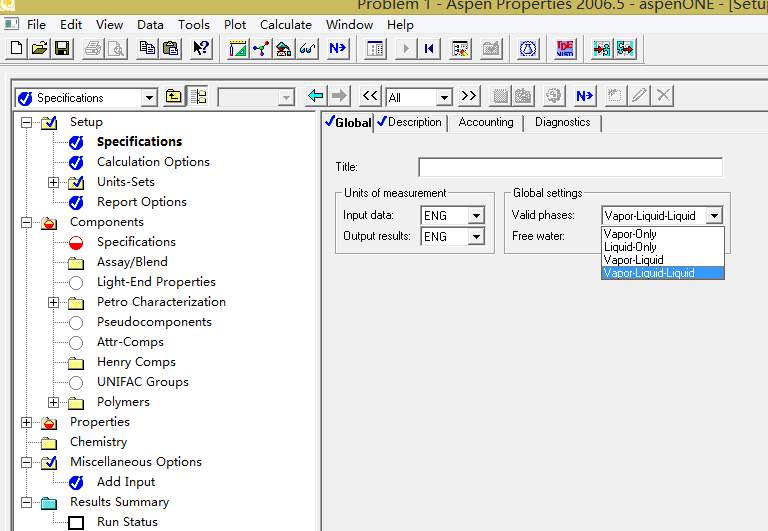Click the New file icon
The height and width of the screenshot is (531, 768).
pos(16,48)
